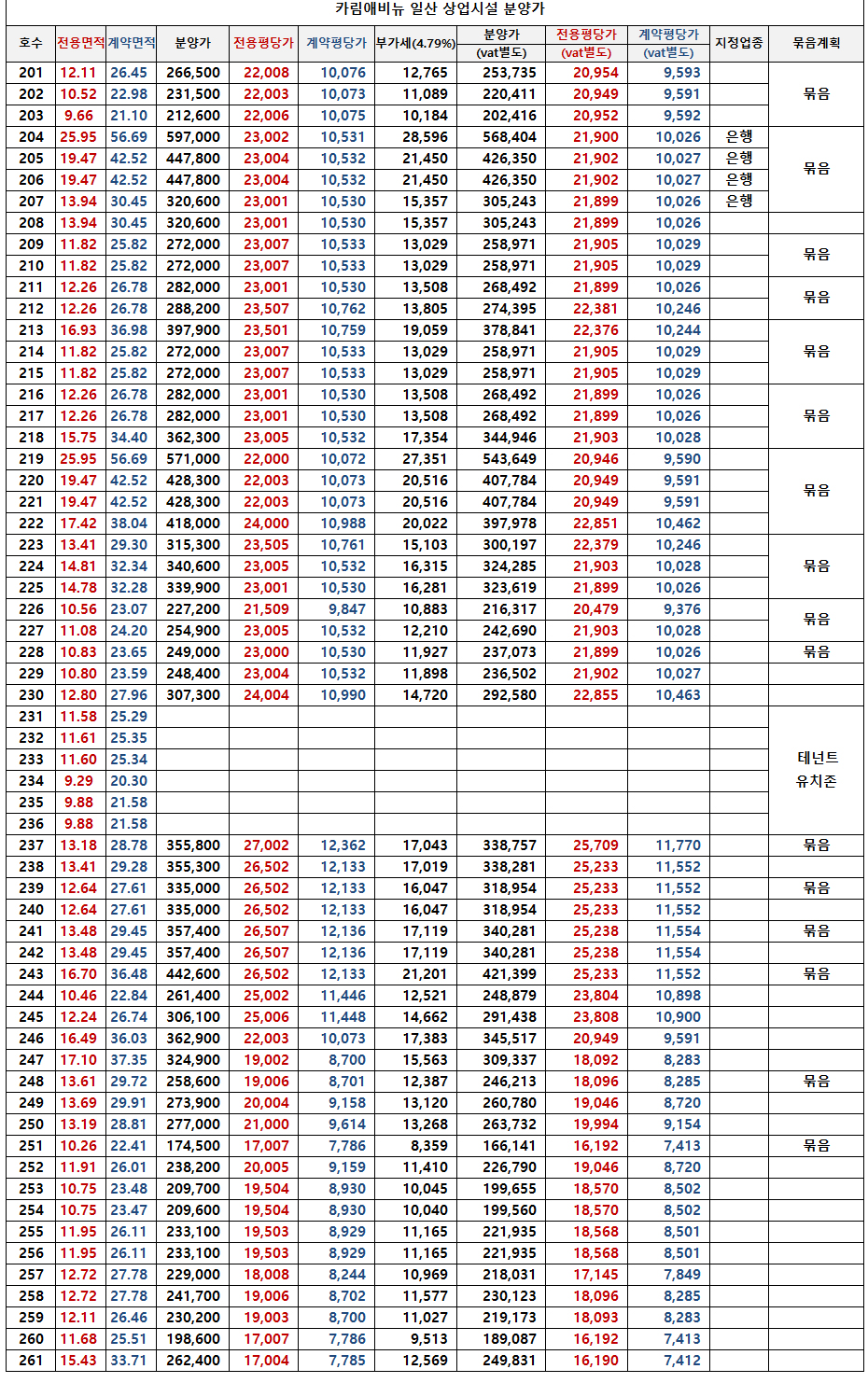
Task: Select VAT amount 8,359 in row 251
Action: tap(429, 1146)
